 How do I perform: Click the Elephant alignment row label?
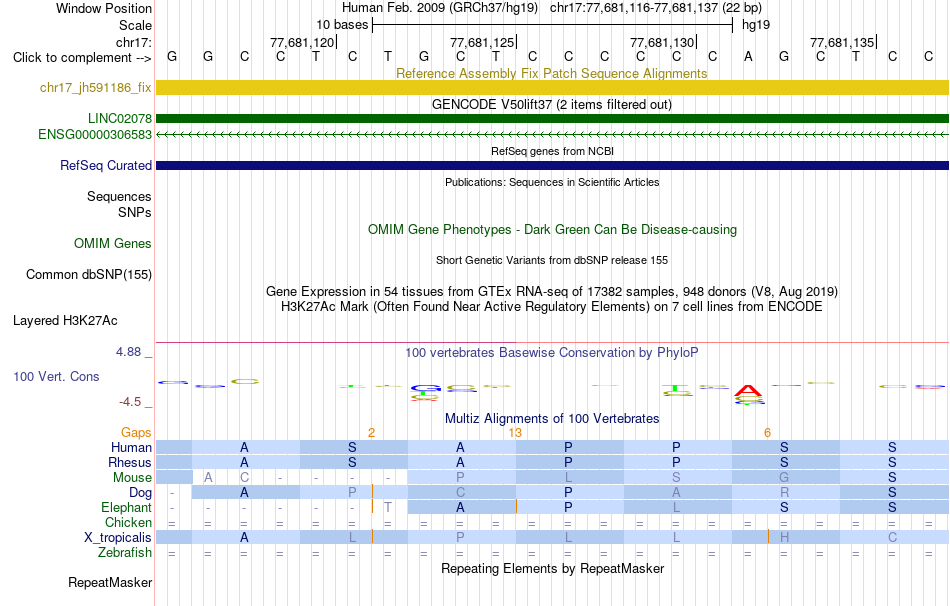coord(126,507)
